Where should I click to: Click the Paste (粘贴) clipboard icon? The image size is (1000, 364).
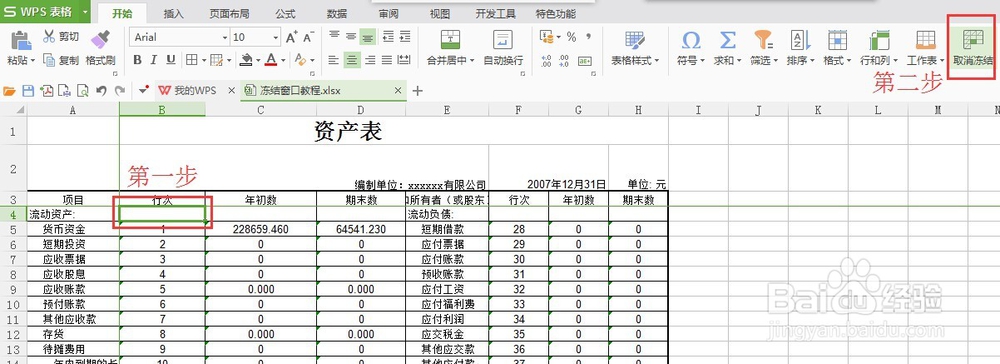click(21, 40)
